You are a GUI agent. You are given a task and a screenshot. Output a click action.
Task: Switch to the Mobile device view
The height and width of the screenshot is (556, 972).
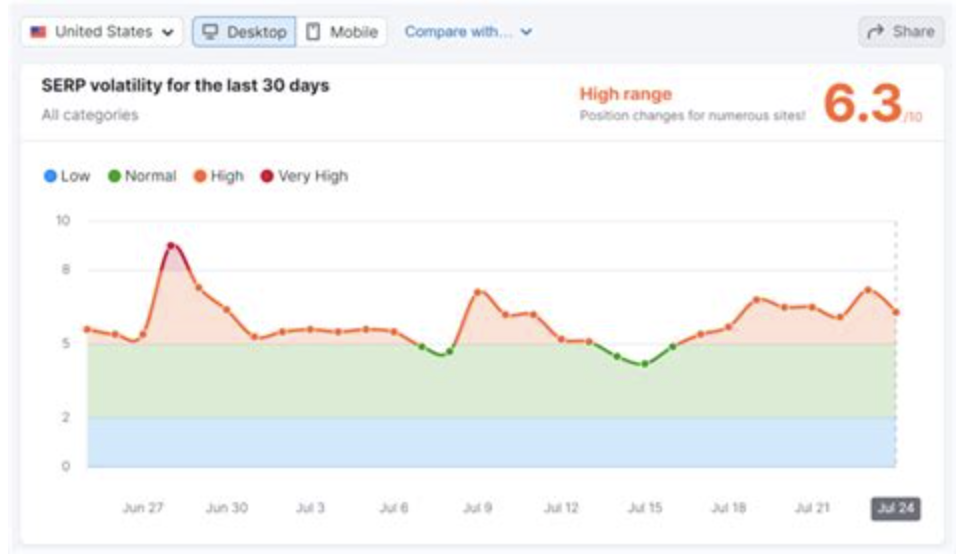tap(342, 32)
